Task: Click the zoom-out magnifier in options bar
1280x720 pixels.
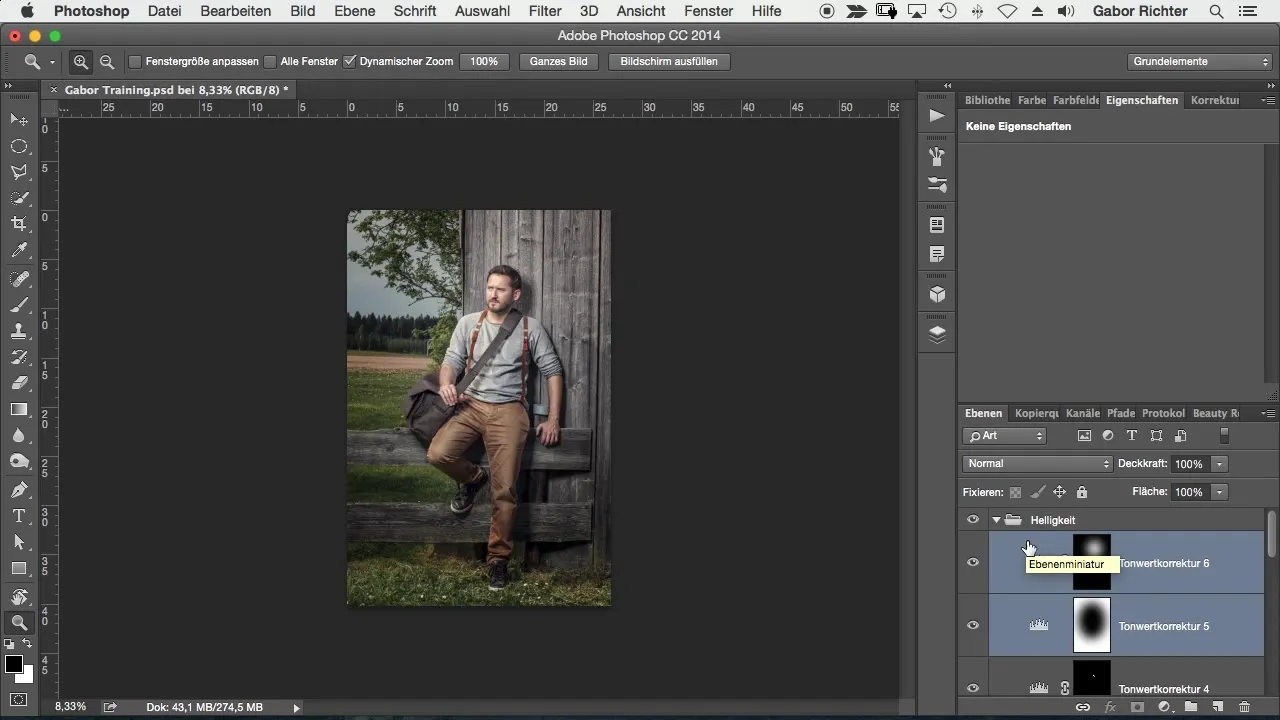Action: [x=106, y=61]
